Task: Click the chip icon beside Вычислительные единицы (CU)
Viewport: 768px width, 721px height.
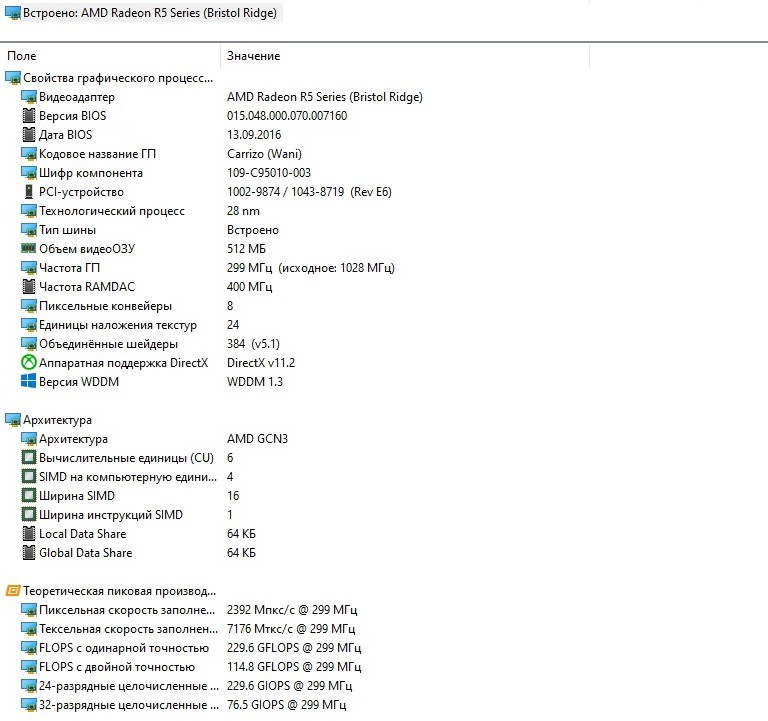Action: click(x=29, y=458)
